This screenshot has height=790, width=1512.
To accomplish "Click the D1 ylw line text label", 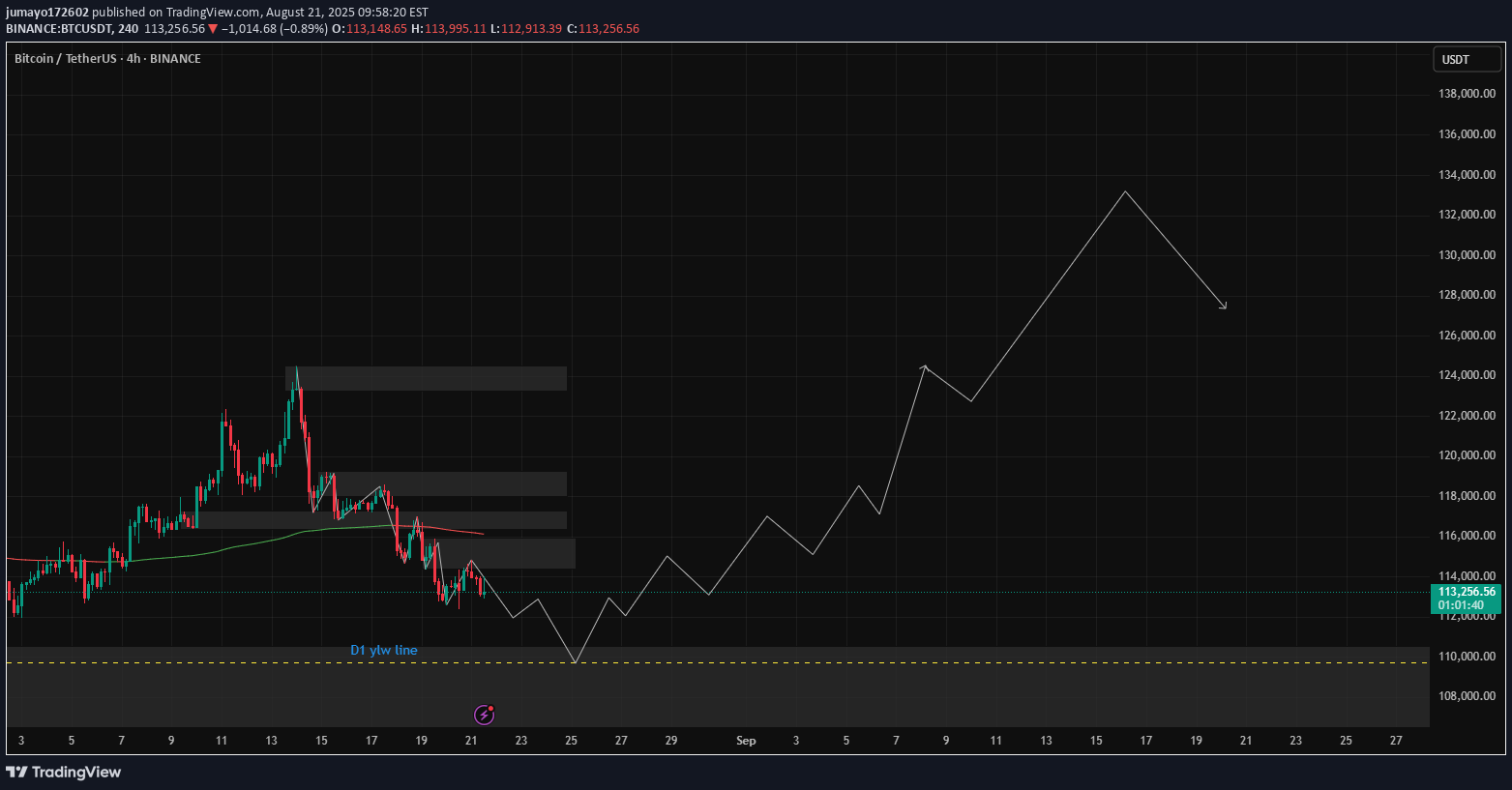I will pos(384,651).
